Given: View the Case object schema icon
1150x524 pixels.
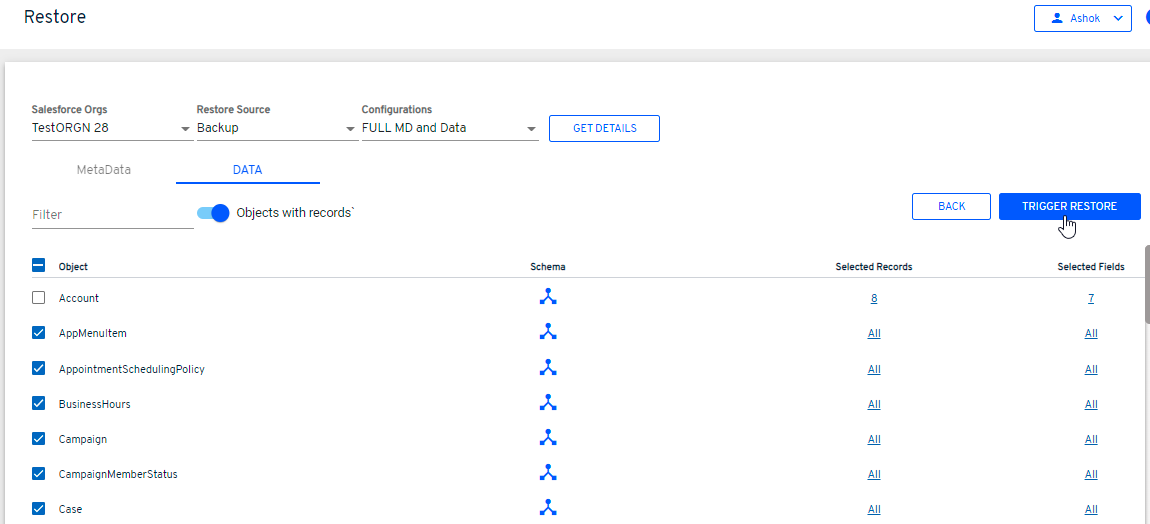Looking at the screenshot, I should (x=547, y=508).
